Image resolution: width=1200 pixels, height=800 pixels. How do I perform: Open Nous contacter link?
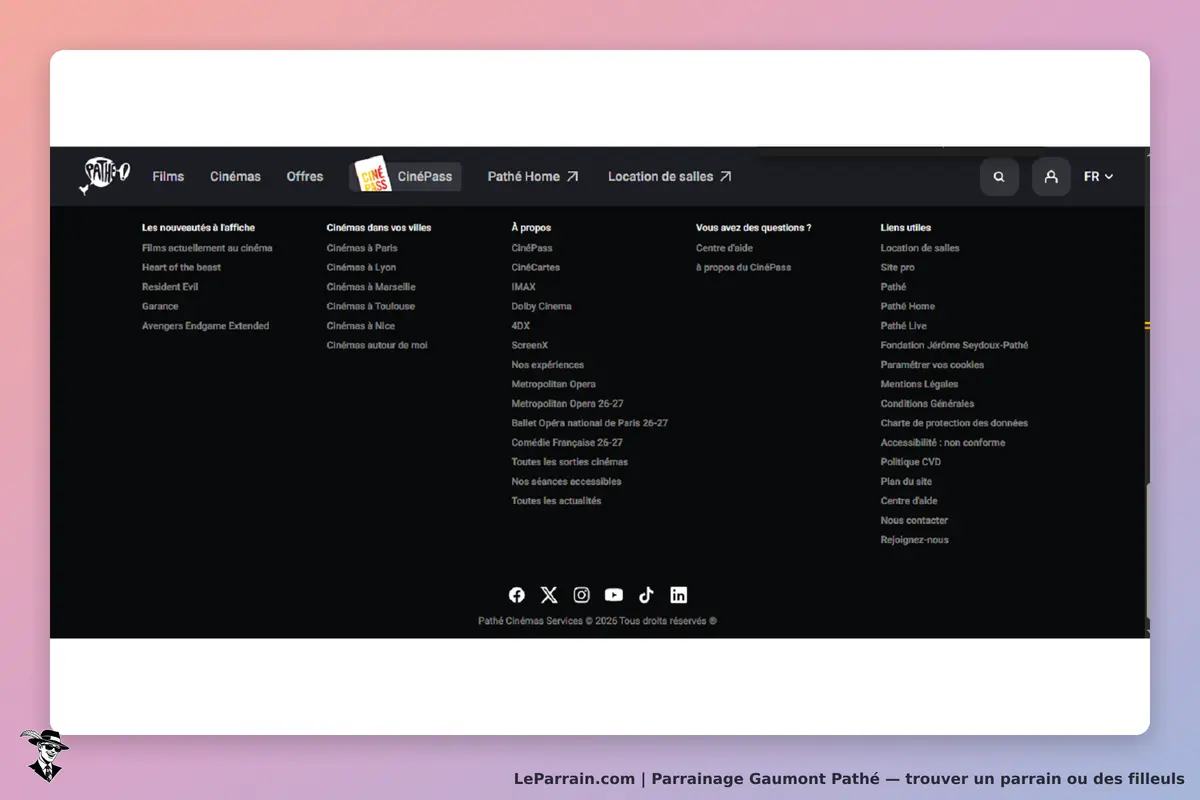[914, 521]
